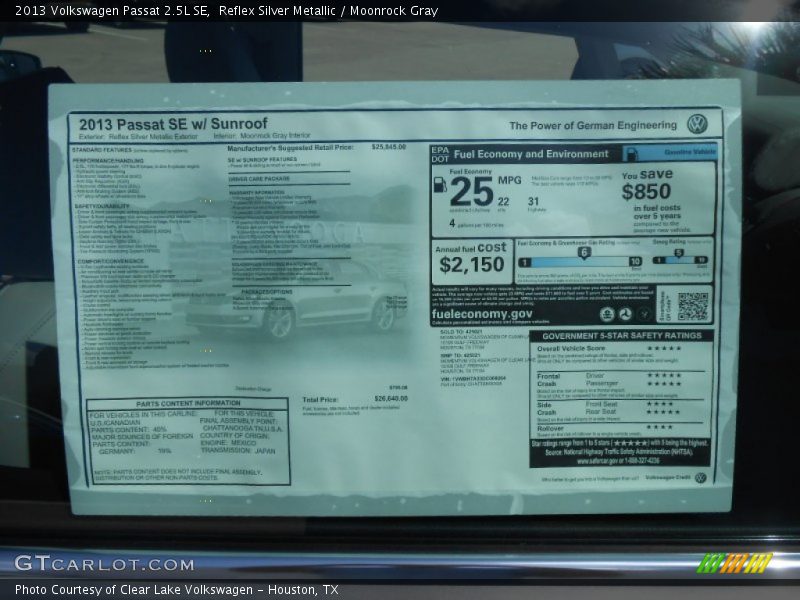Open the GTCARLOT.COM watermark link
Viewport: 800px width, 600px height.
(104, 563)
